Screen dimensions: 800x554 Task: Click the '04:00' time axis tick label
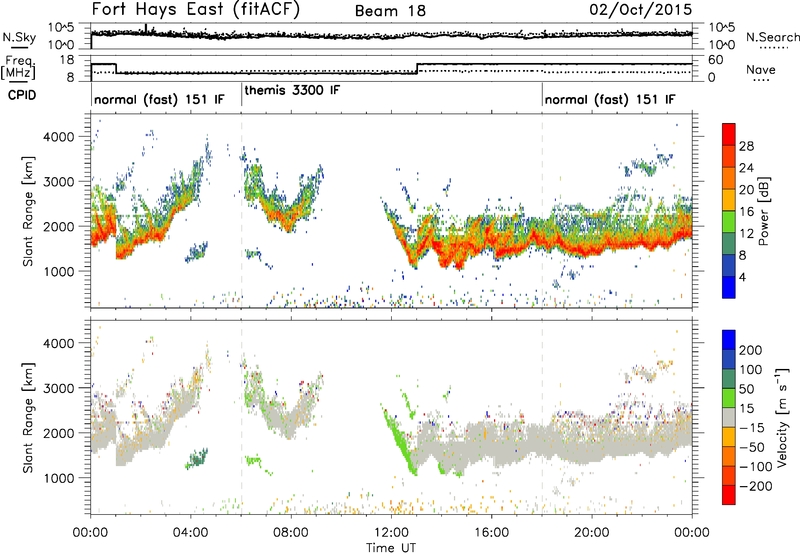coord(191,533)
